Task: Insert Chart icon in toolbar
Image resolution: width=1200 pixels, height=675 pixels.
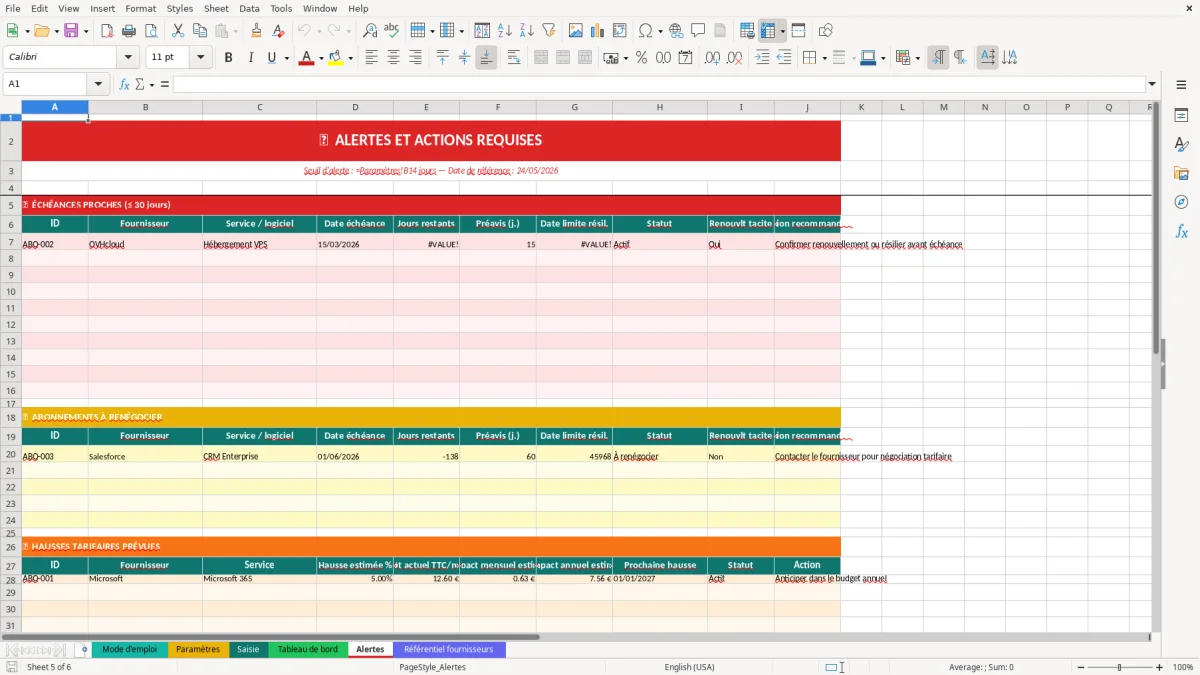Action: (598, 31)
